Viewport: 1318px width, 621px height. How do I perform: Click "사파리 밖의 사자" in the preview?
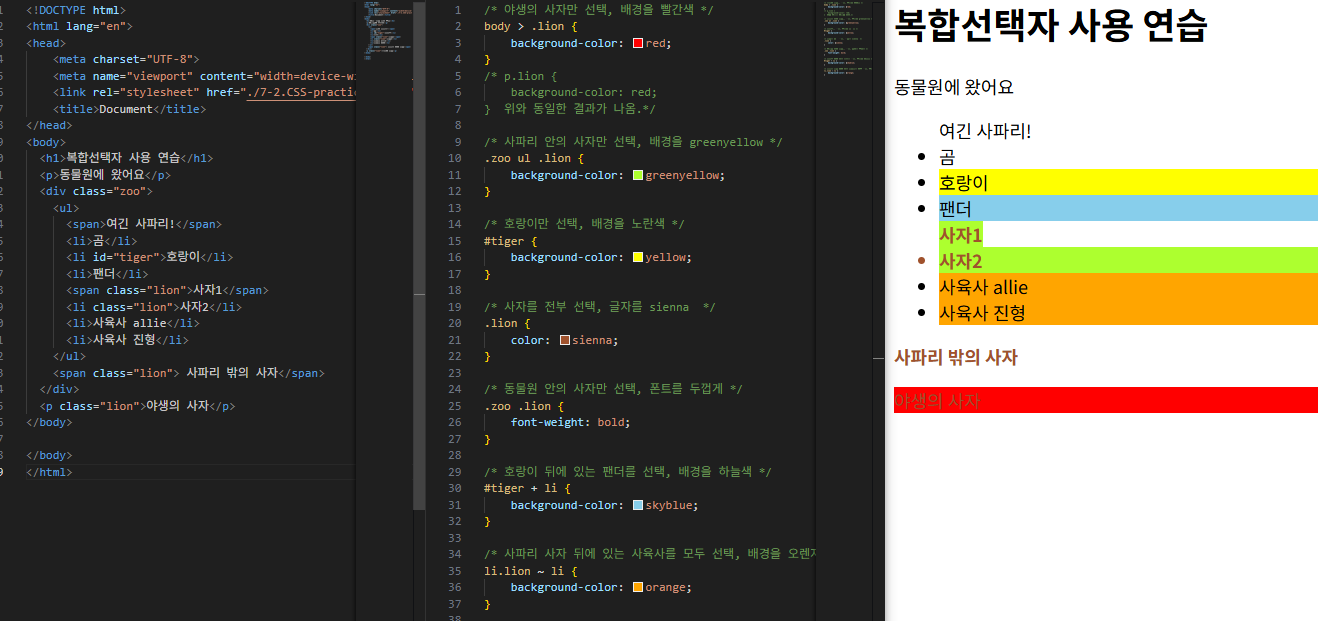coord(956,357)
